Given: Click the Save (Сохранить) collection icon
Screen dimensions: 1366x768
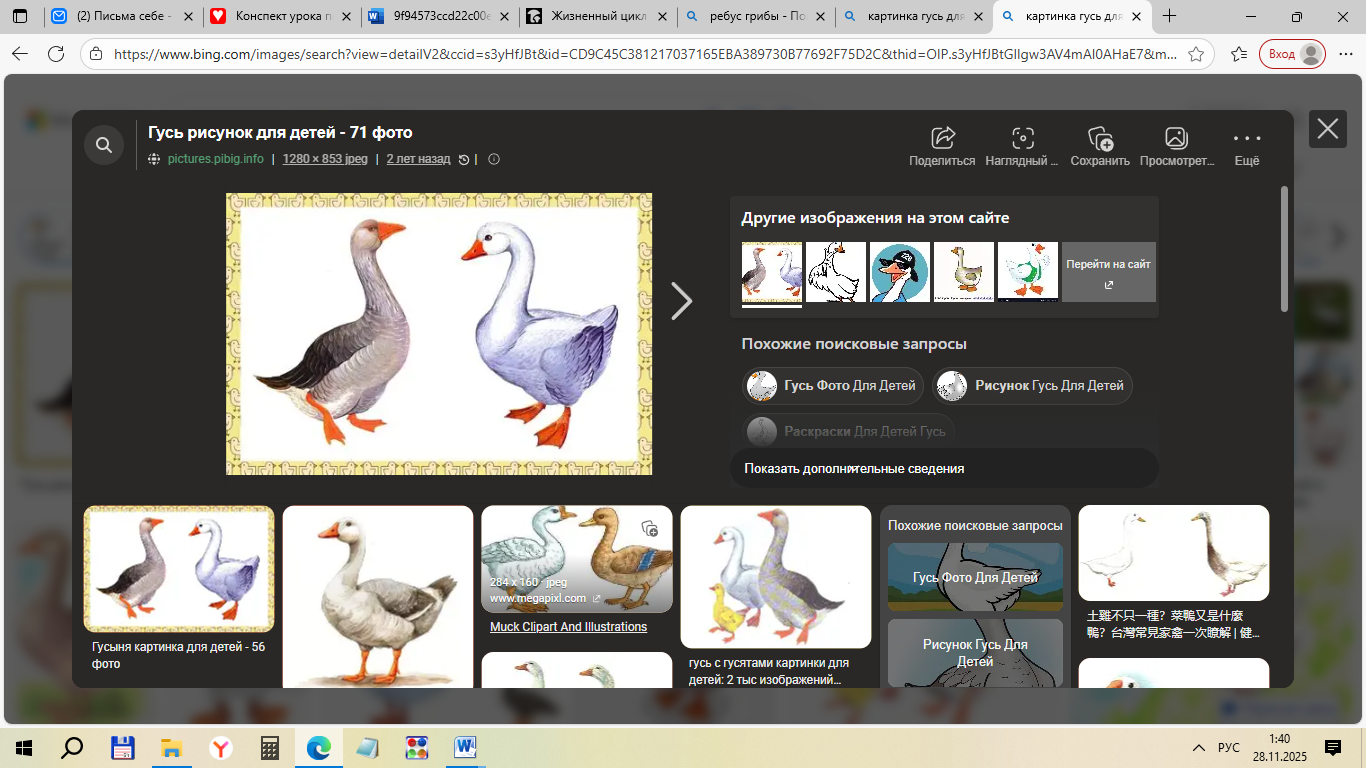Looking at the screenshot, I should pos(1100,139).
